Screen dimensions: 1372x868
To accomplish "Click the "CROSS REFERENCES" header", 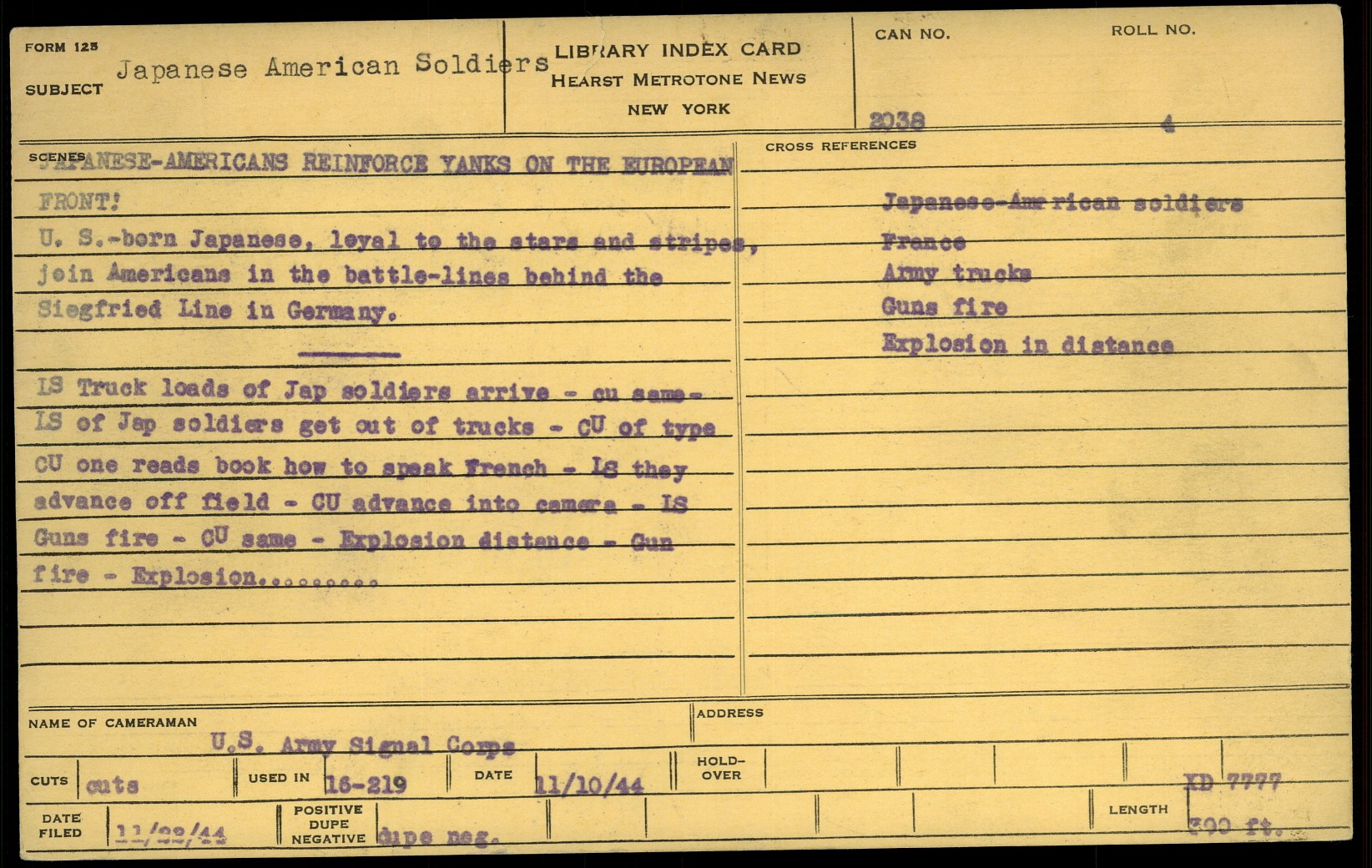I will pos(840,146).
